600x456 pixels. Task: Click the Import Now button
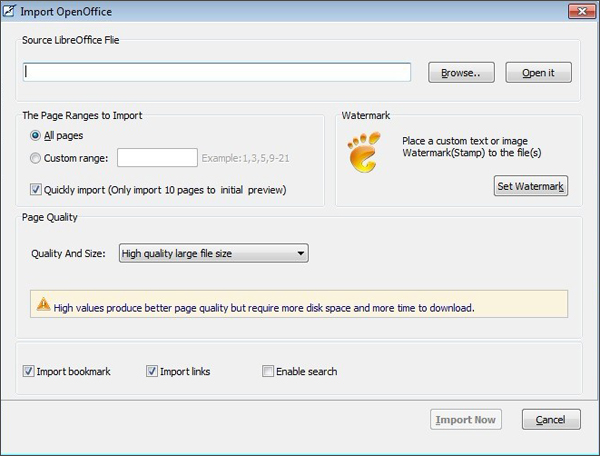466,420
